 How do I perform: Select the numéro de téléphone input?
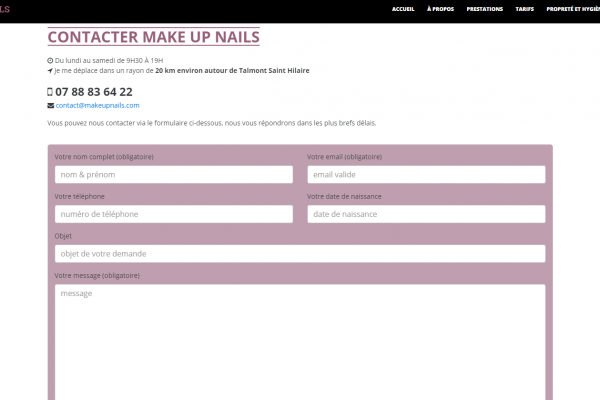pos(174,214)
